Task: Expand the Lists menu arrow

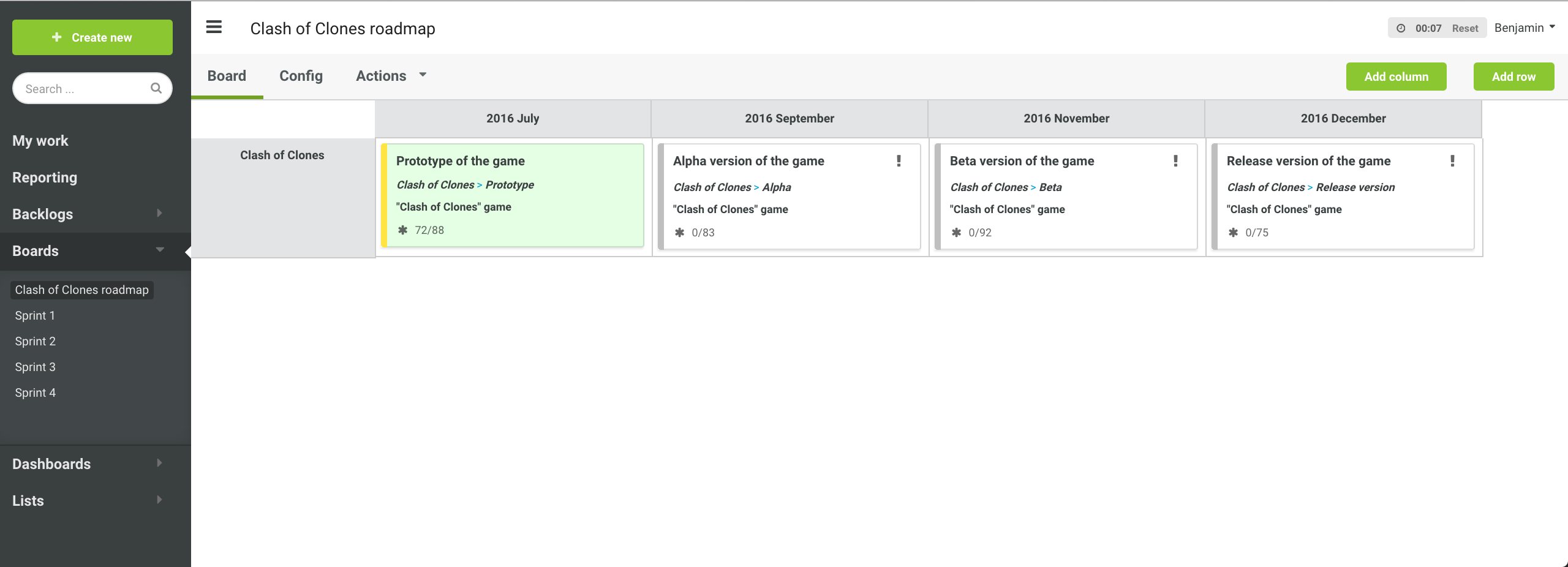Action: [x=159, y=500]
